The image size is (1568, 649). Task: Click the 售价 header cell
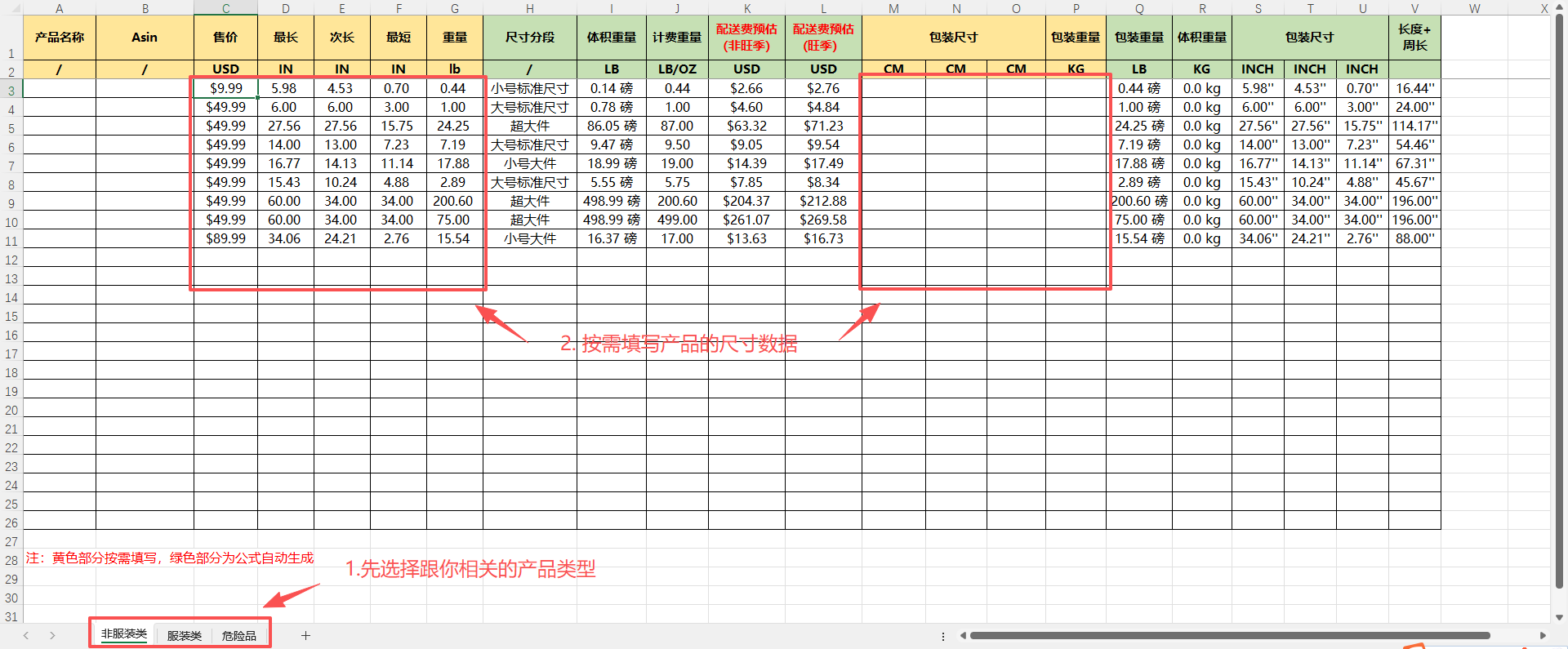pos(225,38)
